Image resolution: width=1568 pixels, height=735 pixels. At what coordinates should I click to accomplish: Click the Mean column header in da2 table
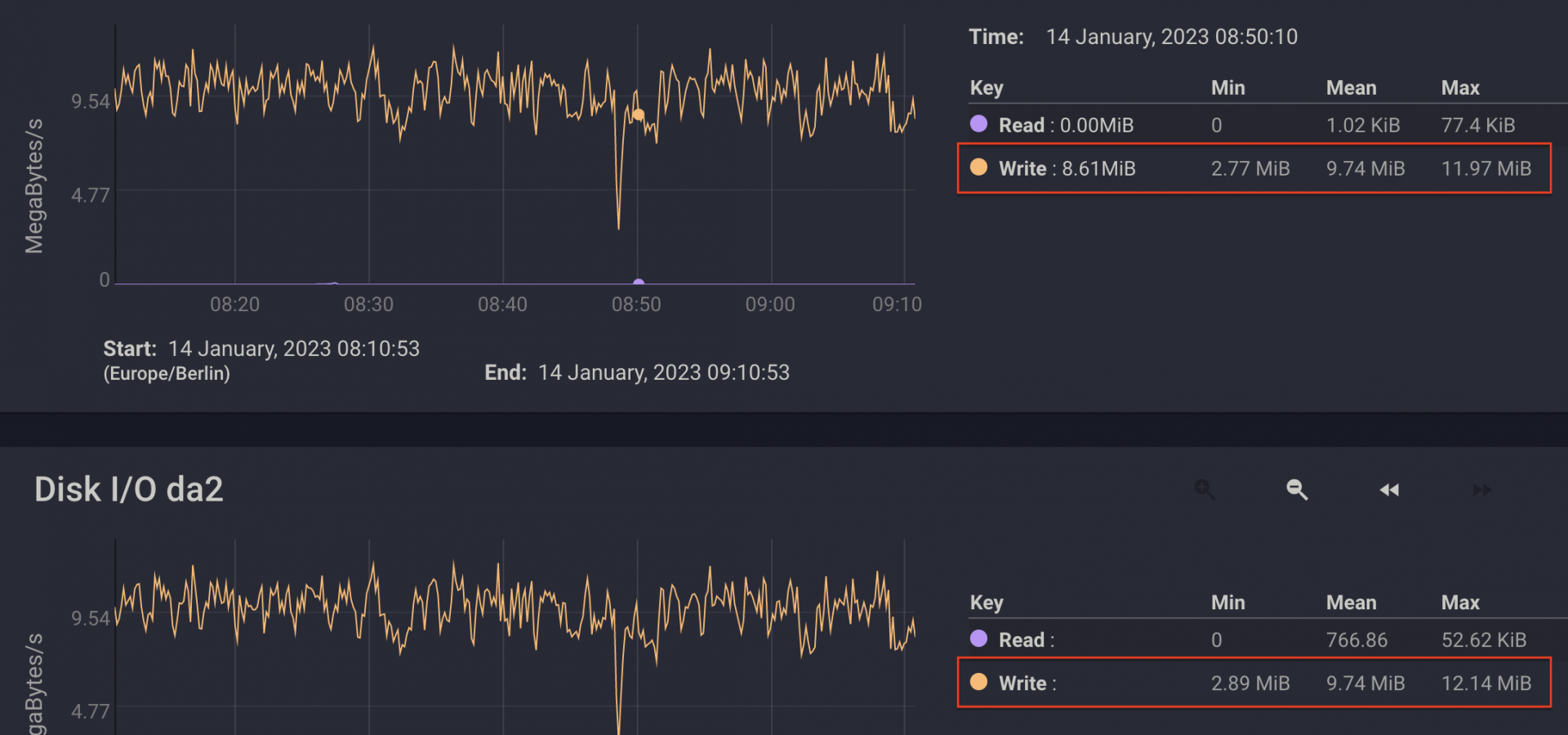click(1351, 602)
